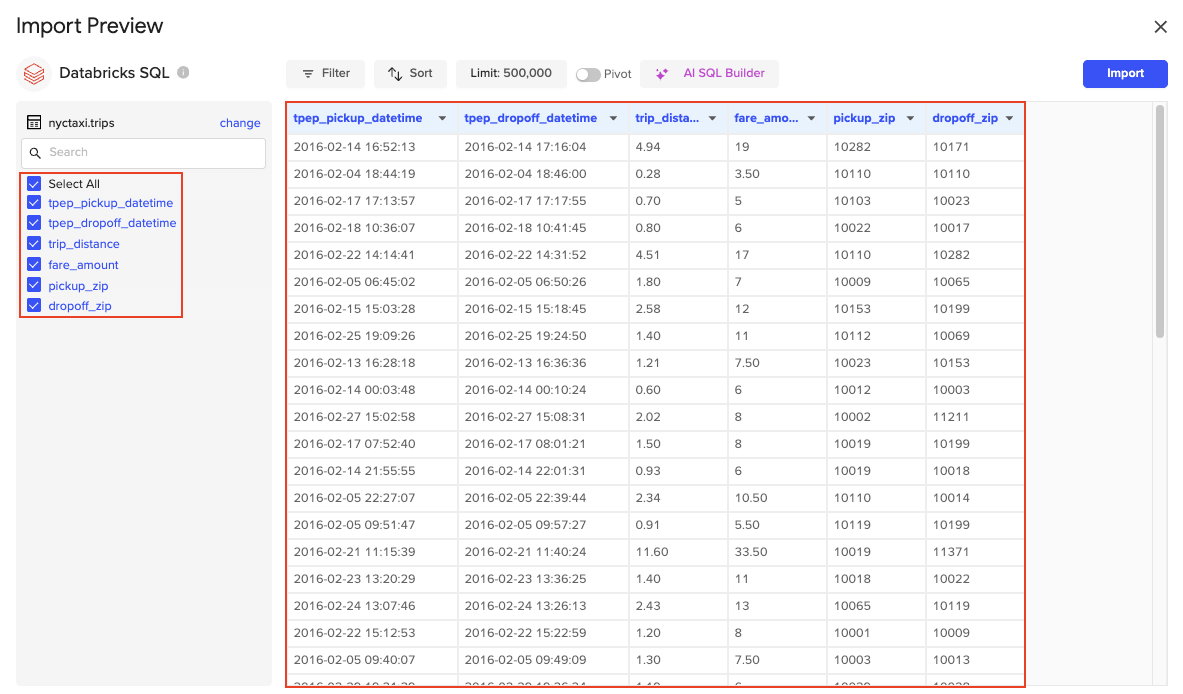Click the search magnifier in the column panel

[35, 152]
